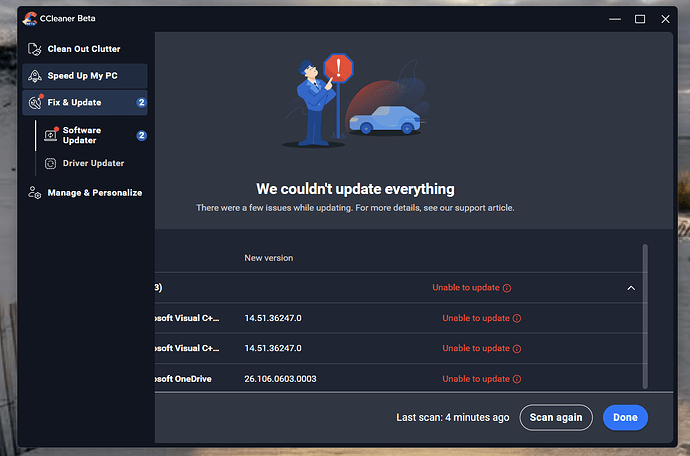Click the Microsoft OneDrive program name

[184, 379]
